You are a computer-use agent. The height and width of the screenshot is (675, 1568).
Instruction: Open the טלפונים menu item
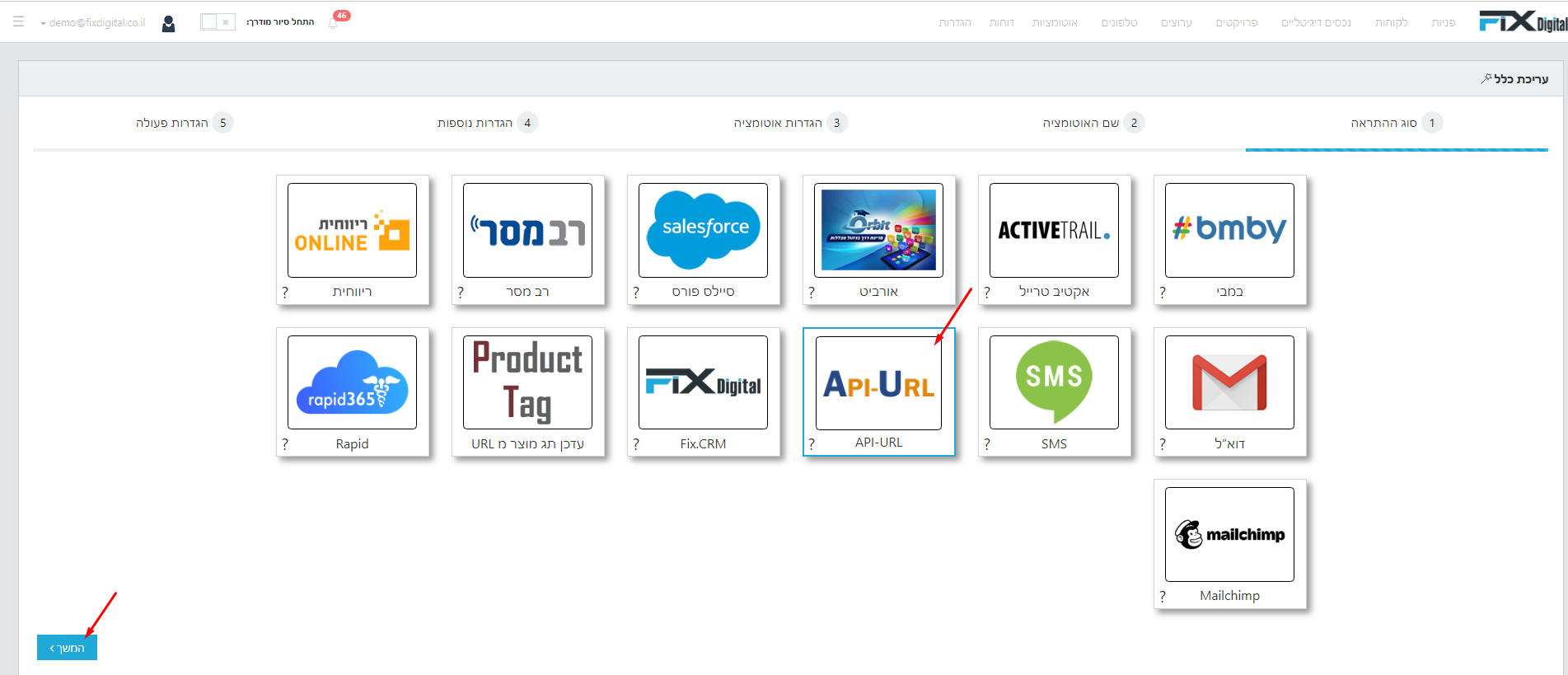1119,22
